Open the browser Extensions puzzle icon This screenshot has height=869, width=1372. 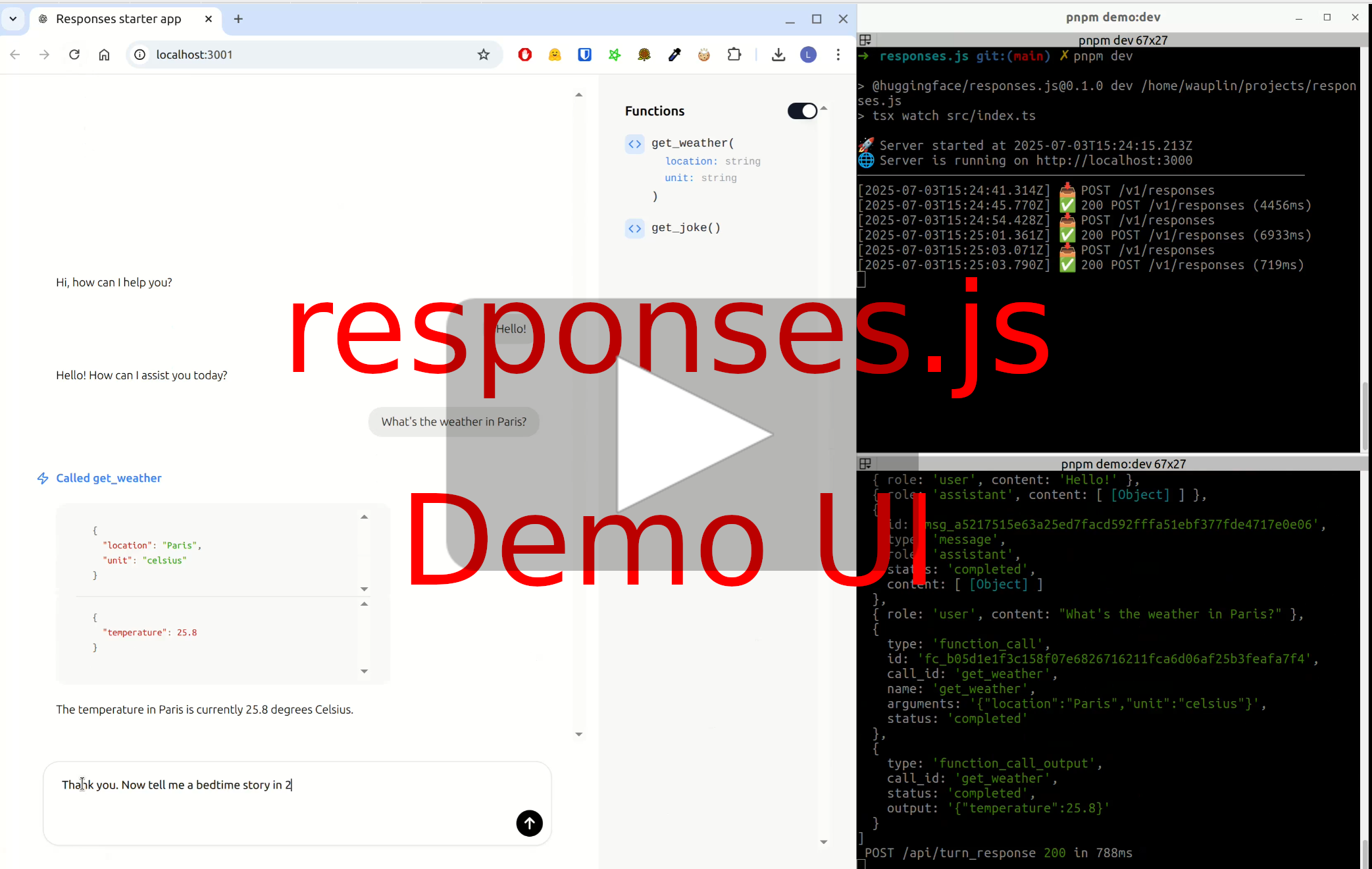click(x=734, y=55)
